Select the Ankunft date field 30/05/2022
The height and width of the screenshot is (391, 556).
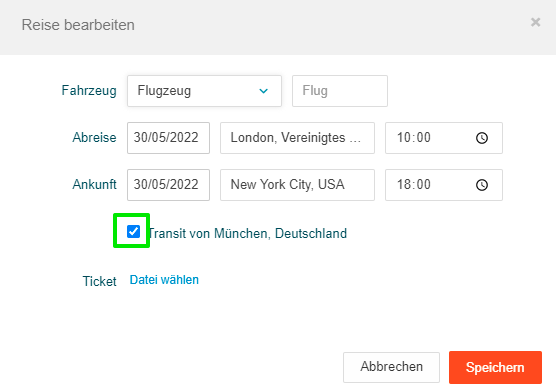pyautogui.click(x=168, y=185)
